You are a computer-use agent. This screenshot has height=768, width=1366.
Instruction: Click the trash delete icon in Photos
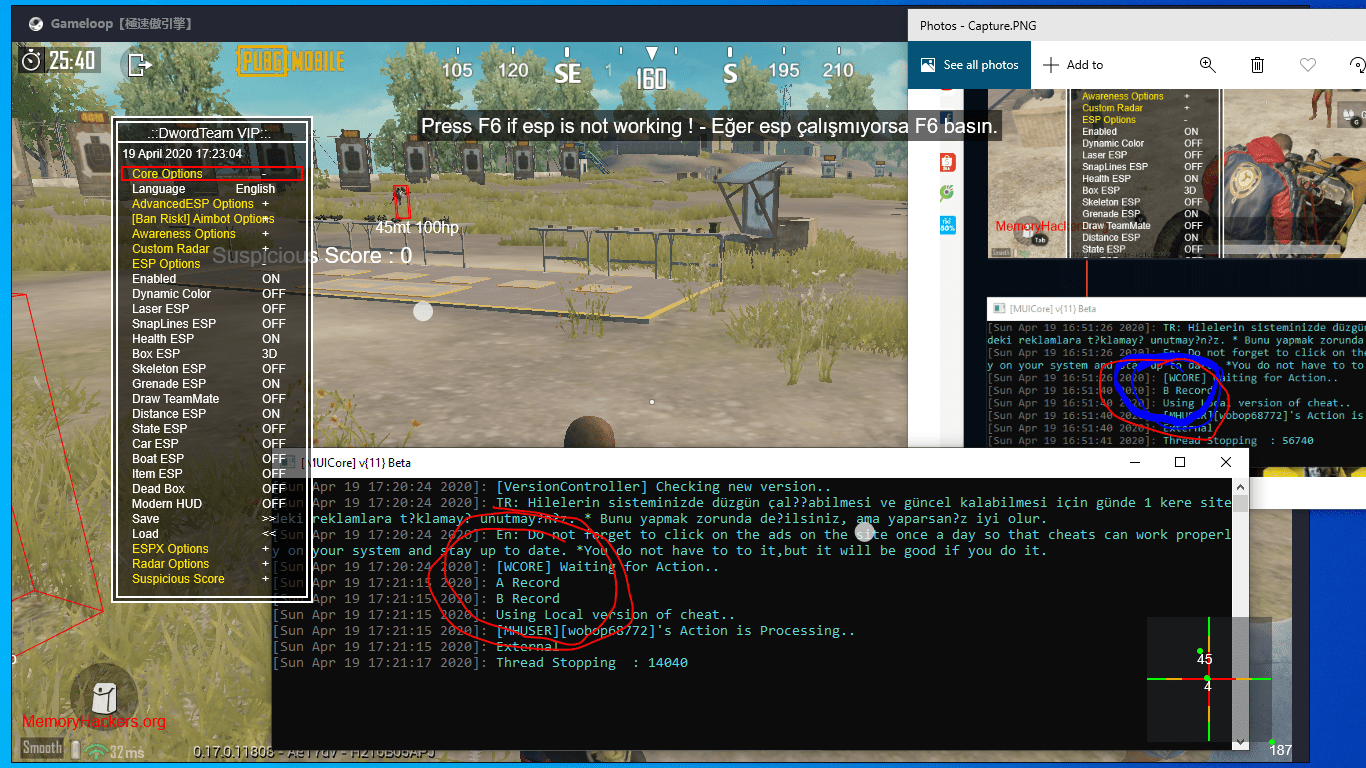point(1257,65)
